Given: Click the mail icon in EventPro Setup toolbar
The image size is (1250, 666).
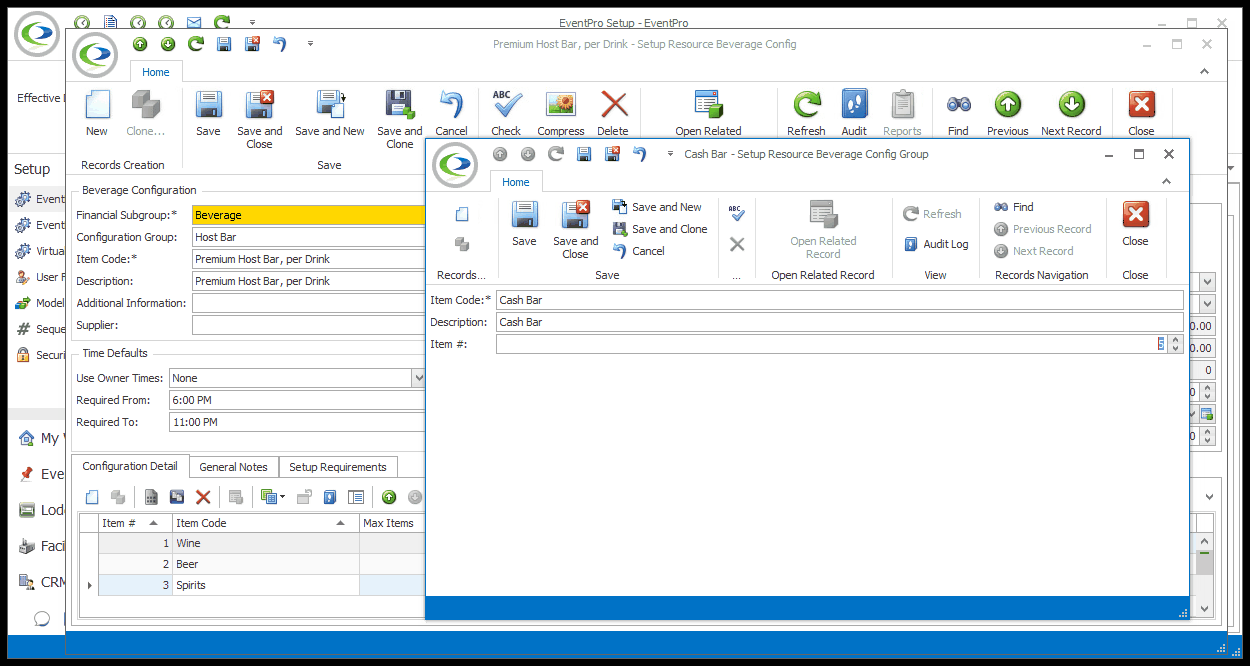Looking at the screenshot, I should 194,22.
